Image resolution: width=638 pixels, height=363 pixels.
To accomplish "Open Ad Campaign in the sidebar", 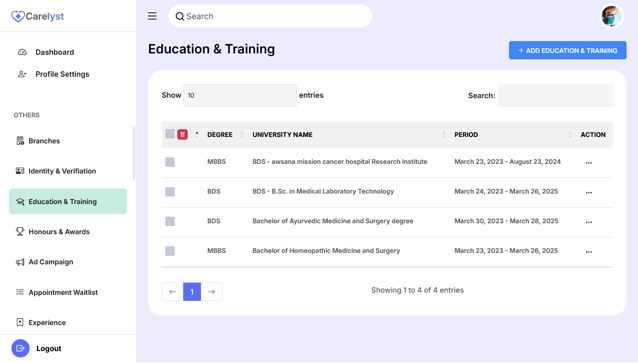I will tap(51, 262).
